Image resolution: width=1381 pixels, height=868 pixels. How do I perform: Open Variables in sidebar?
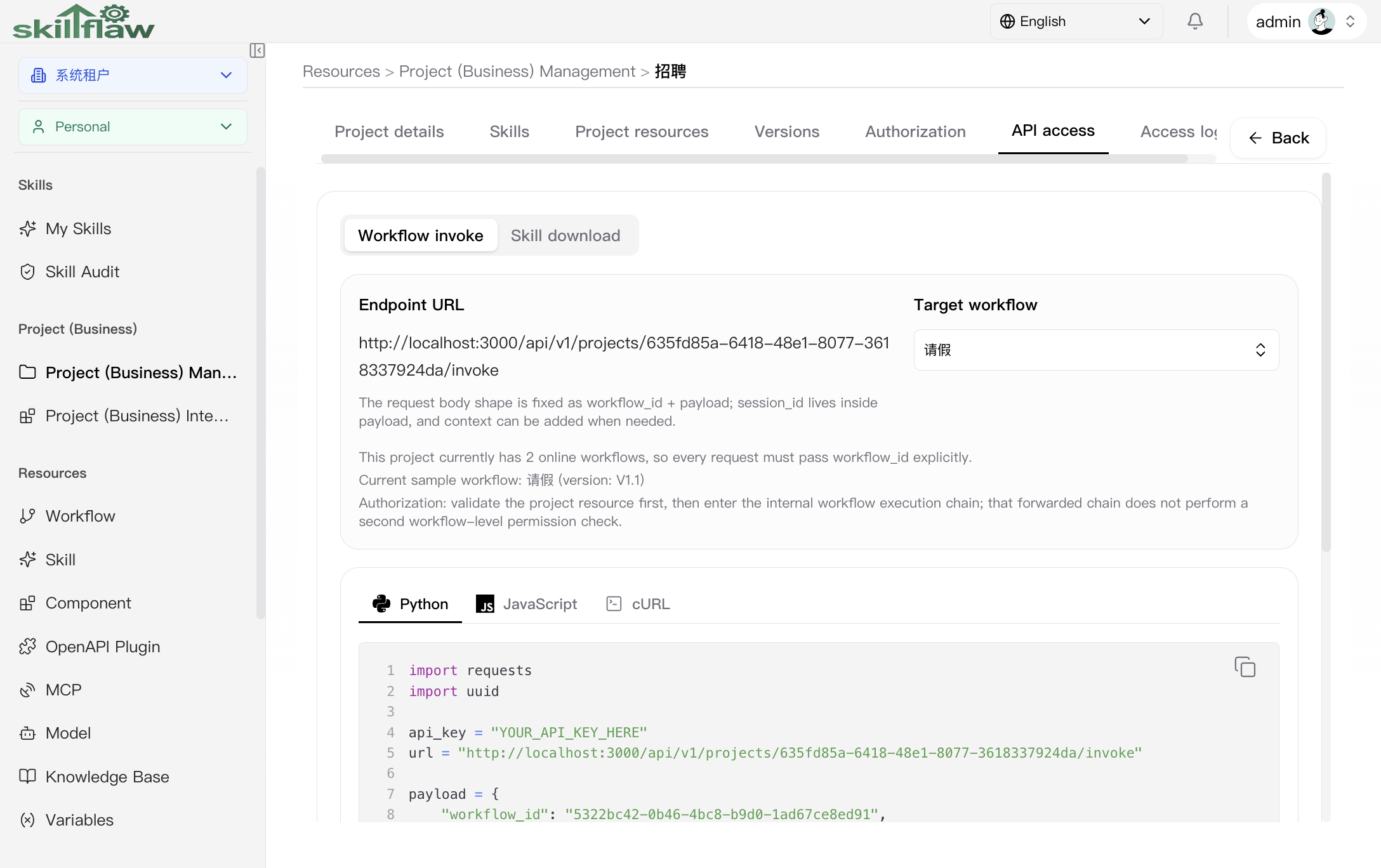133,820
